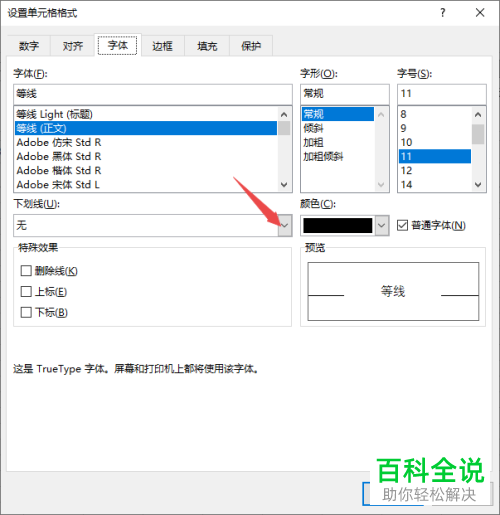Image resolution: width=500 pixels, height=515 pixels.
Task: Open the 保护 tab
Action: coord(251,46)
